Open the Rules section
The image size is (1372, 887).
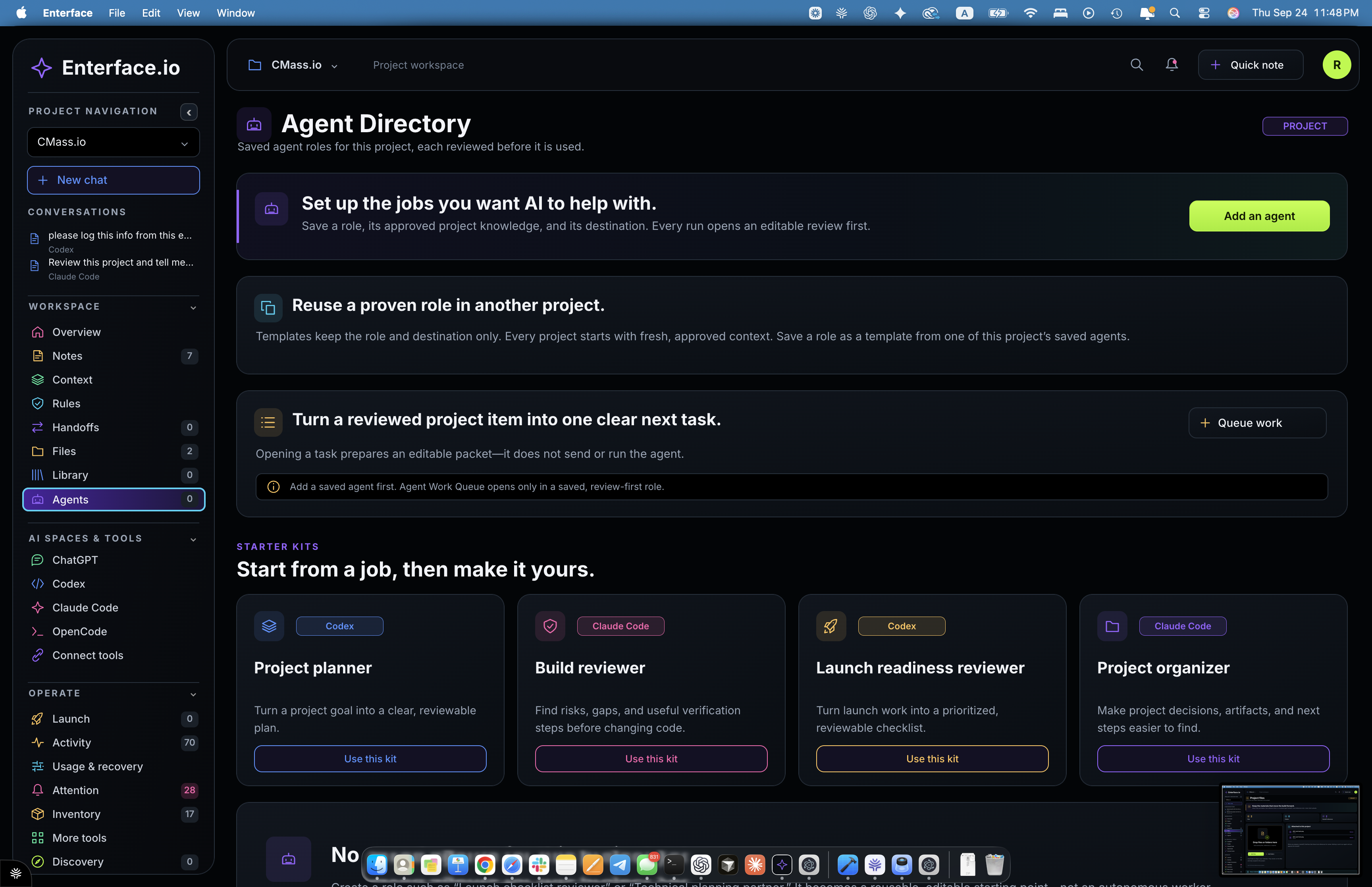pos(113,403)
